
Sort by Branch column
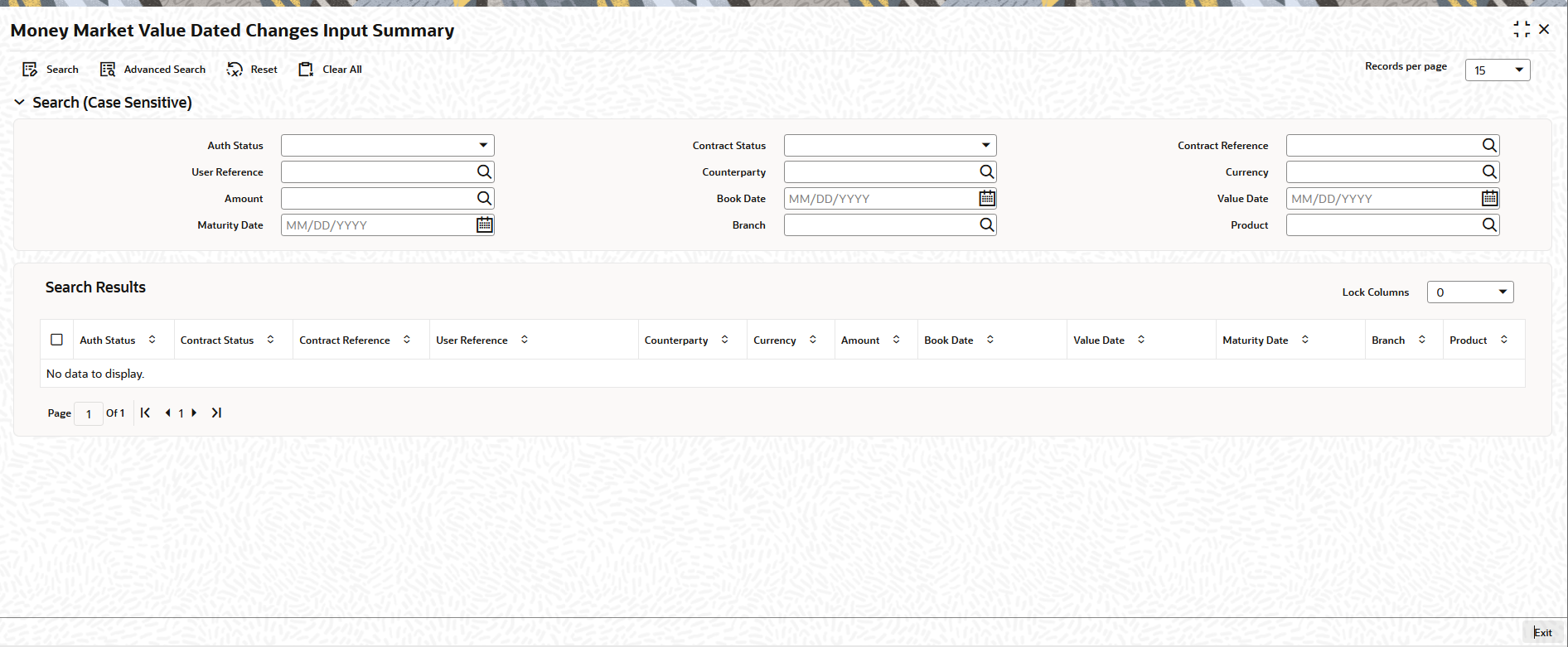tap(1422, 340)
